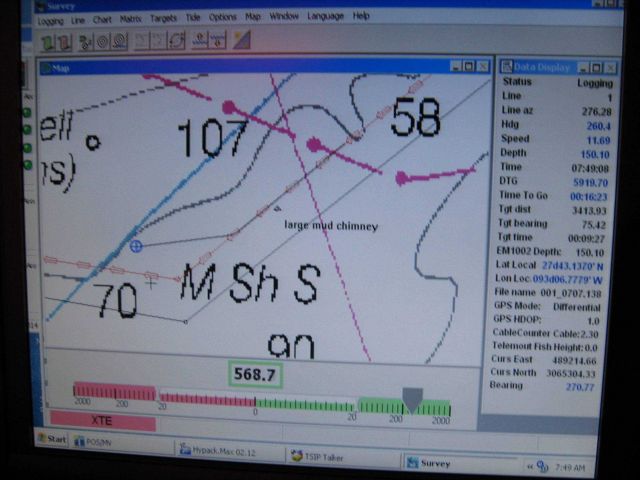Click the circular rotate arrows toolbar icon
The image size is (640, 480).
coord(176,41)
